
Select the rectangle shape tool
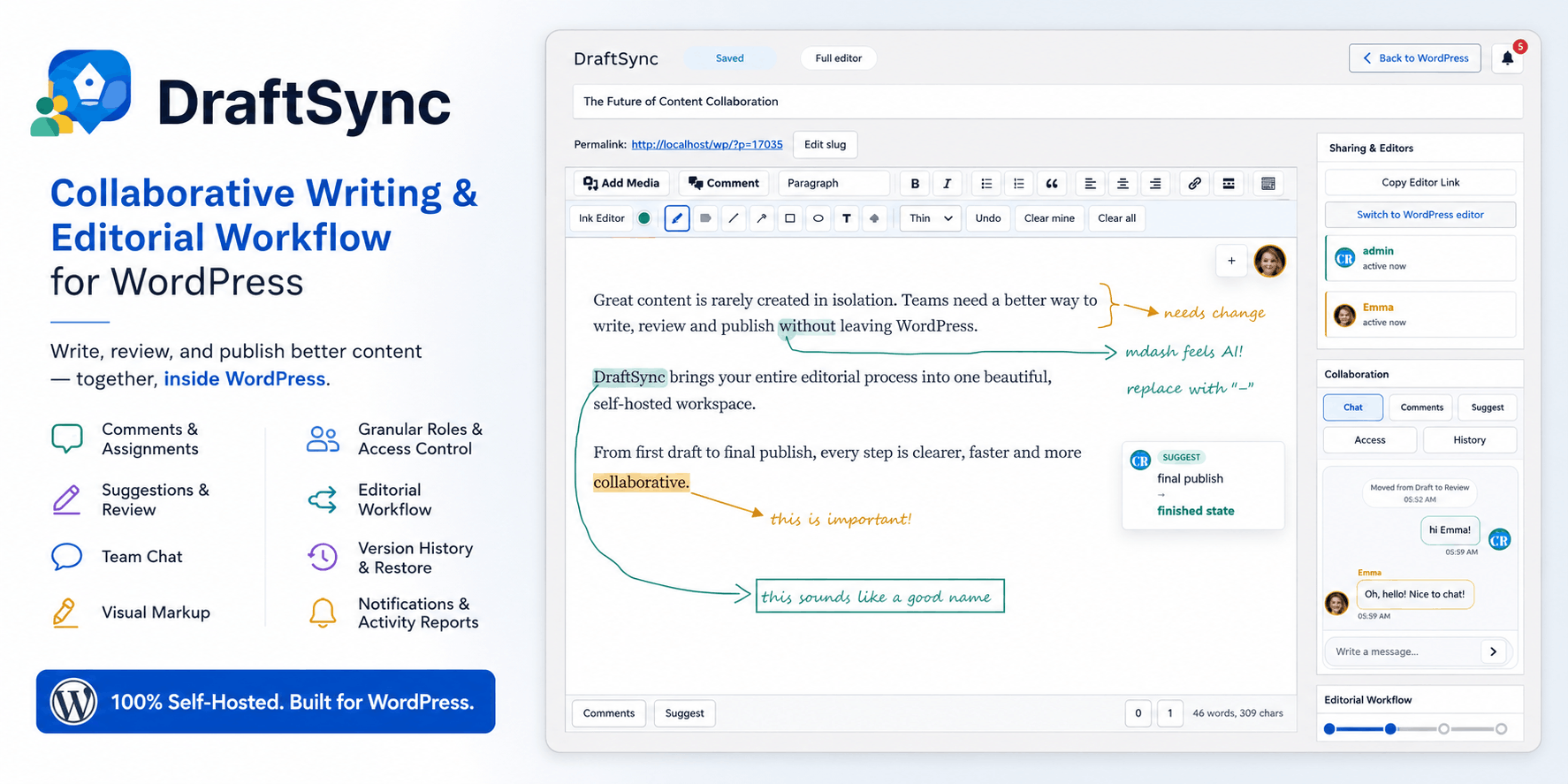[x=790, y=218]
